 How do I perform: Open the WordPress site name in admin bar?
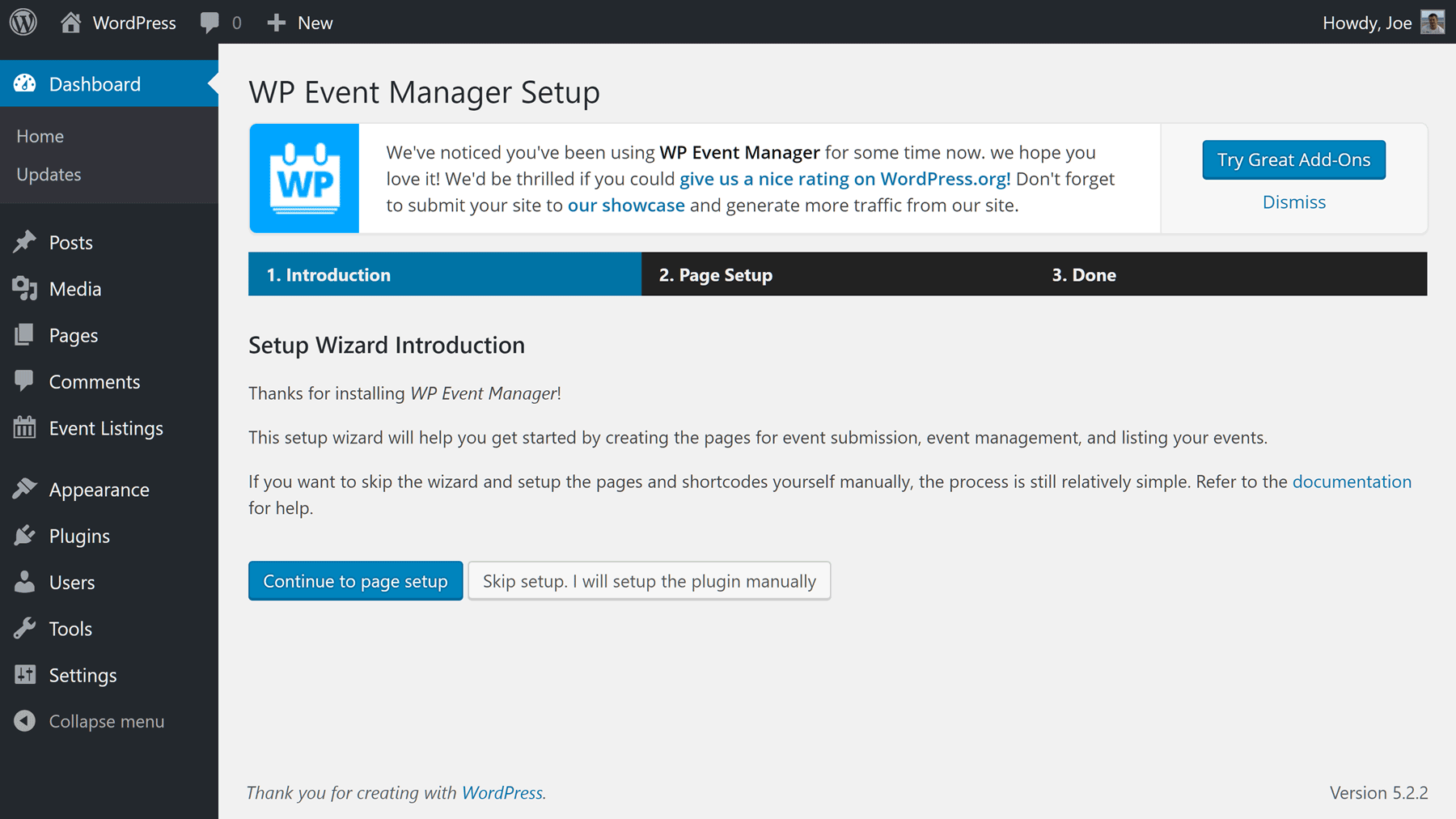coord(134,23)
